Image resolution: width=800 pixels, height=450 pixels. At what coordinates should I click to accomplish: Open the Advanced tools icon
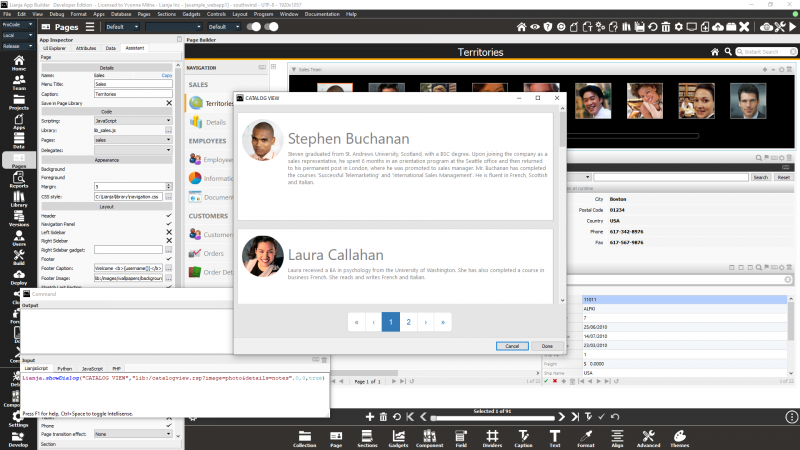click(648, 438)
